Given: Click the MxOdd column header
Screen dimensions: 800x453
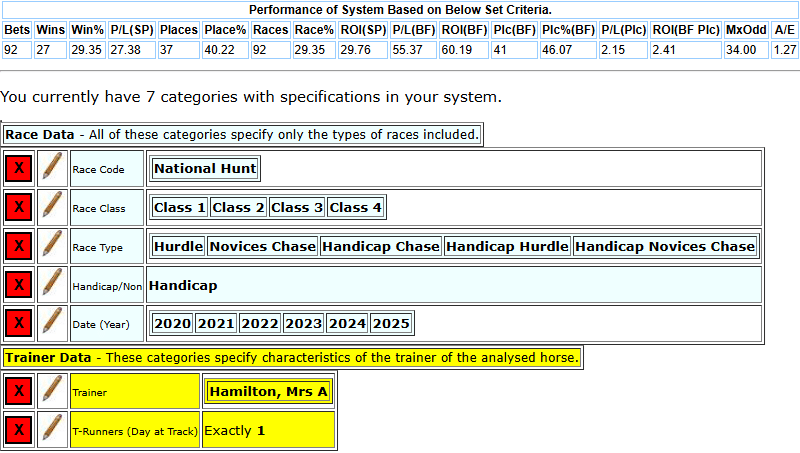Looking at the screenshot, I should (746, 30).
